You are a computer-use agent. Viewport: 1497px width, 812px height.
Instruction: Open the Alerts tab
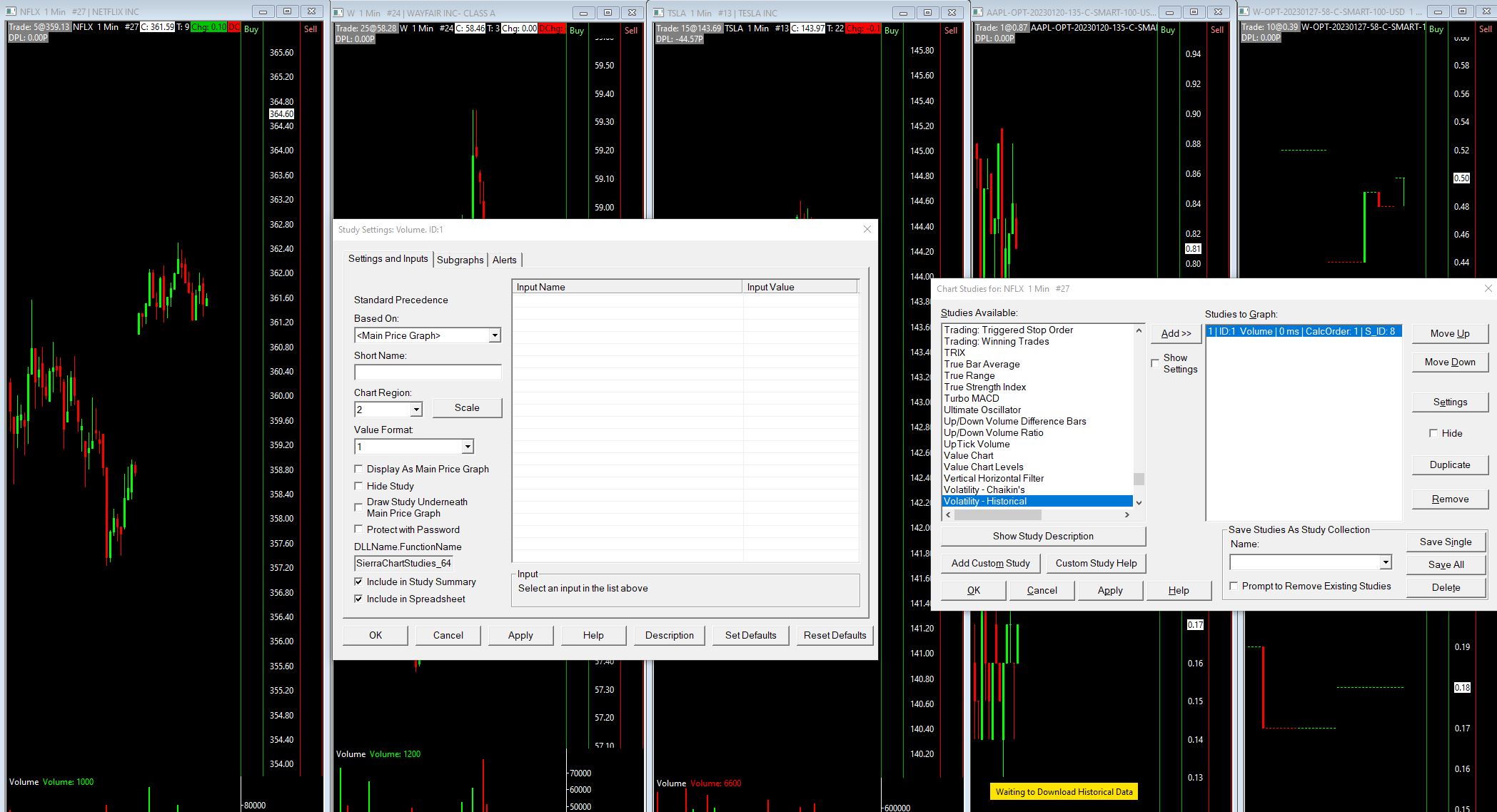tap(504, 260)
